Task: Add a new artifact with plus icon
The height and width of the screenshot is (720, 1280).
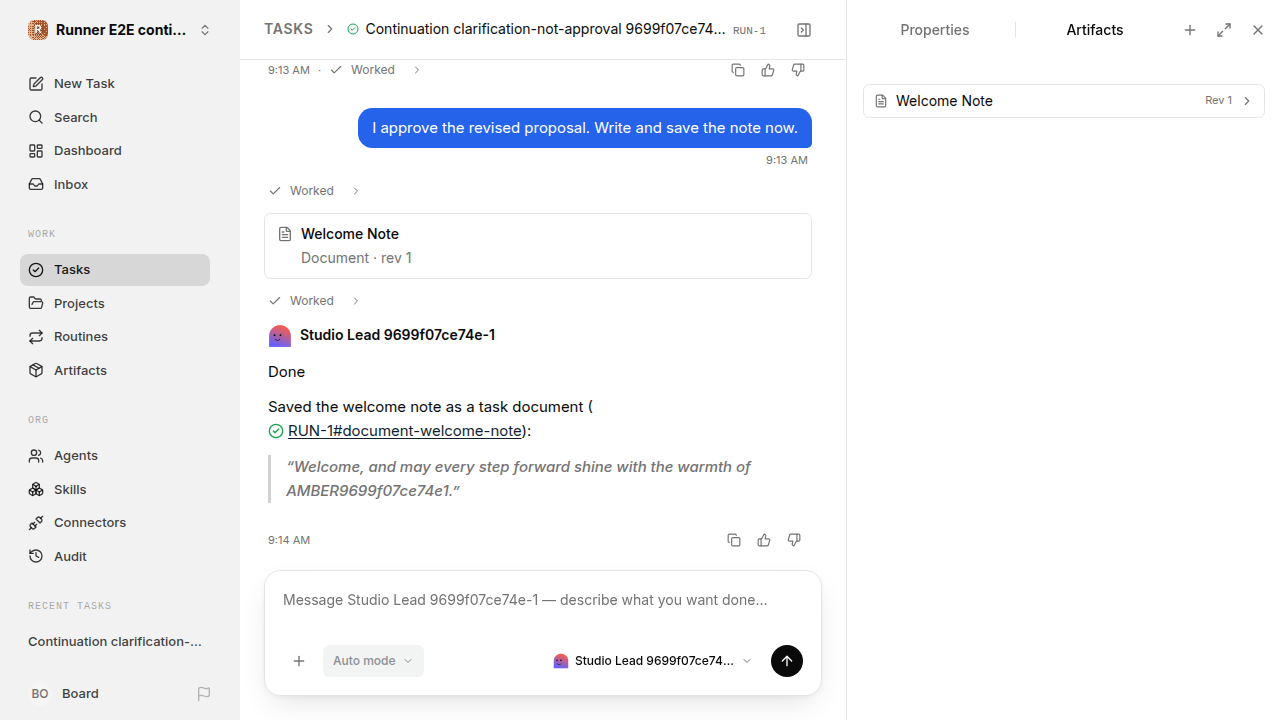Action: tap(1190, 30)
